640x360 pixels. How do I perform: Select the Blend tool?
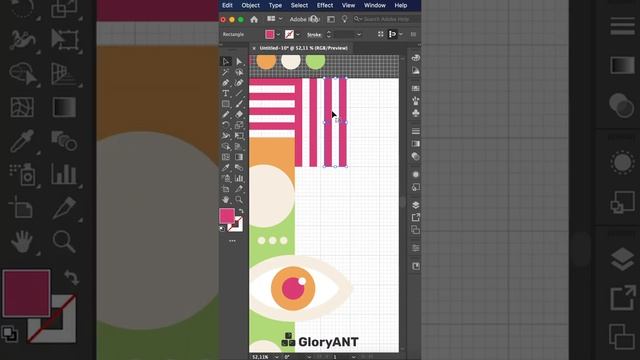pyautogui.click(x=239, y=168)
